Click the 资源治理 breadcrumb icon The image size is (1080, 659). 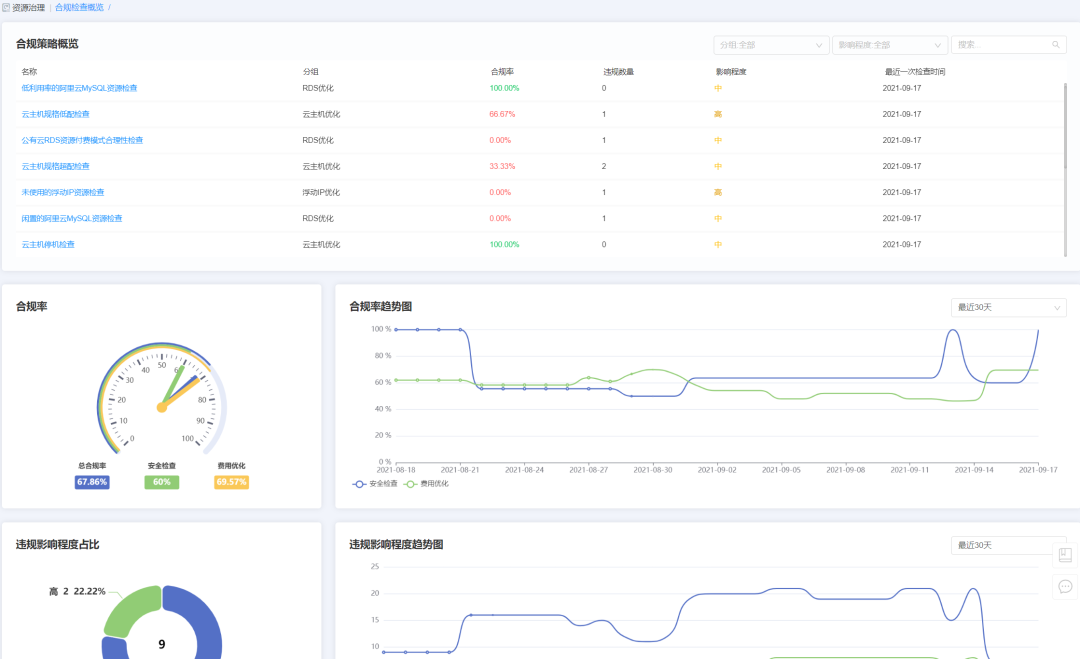[6, 8]
